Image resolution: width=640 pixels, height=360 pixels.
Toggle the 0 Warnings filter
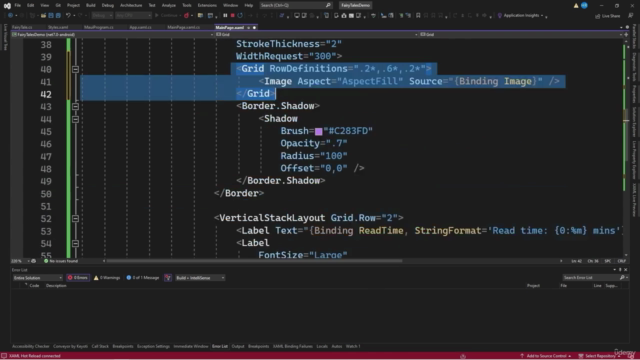(x=107, y=278)
